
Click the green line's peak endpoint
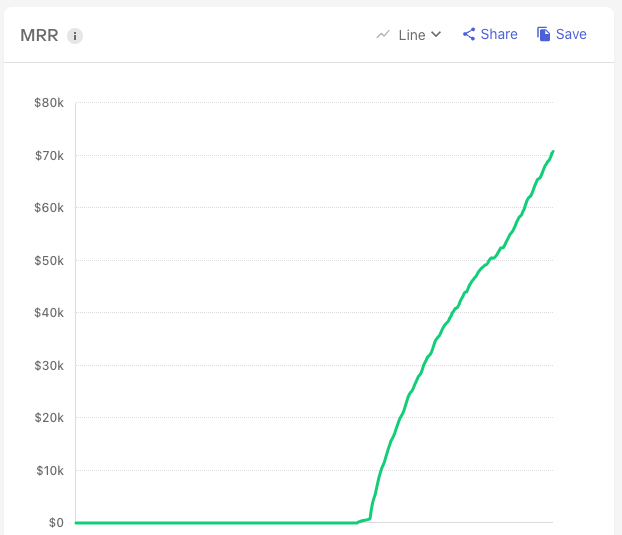point(553,151)
